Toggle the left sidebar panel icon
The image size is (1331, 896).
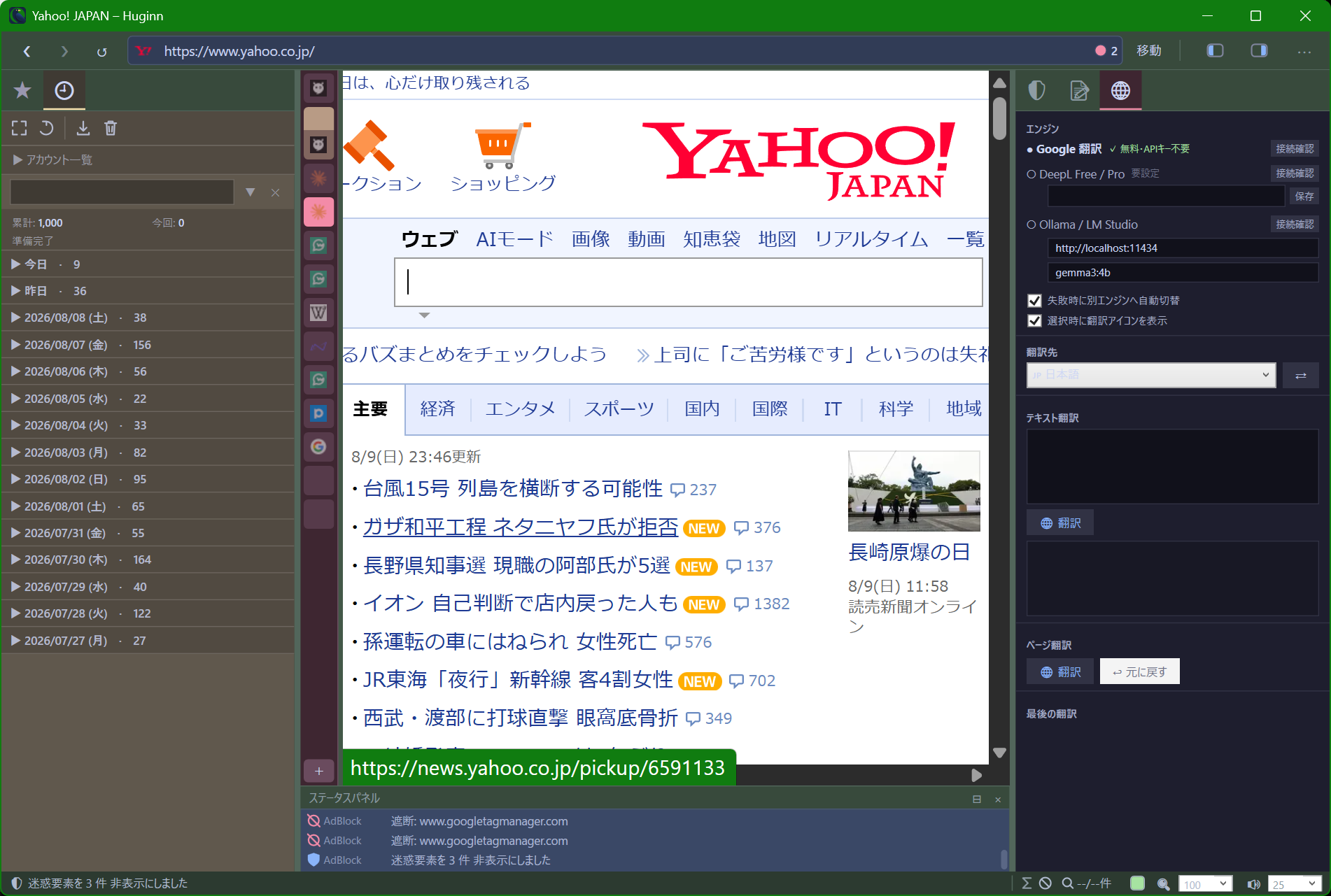1215,50
